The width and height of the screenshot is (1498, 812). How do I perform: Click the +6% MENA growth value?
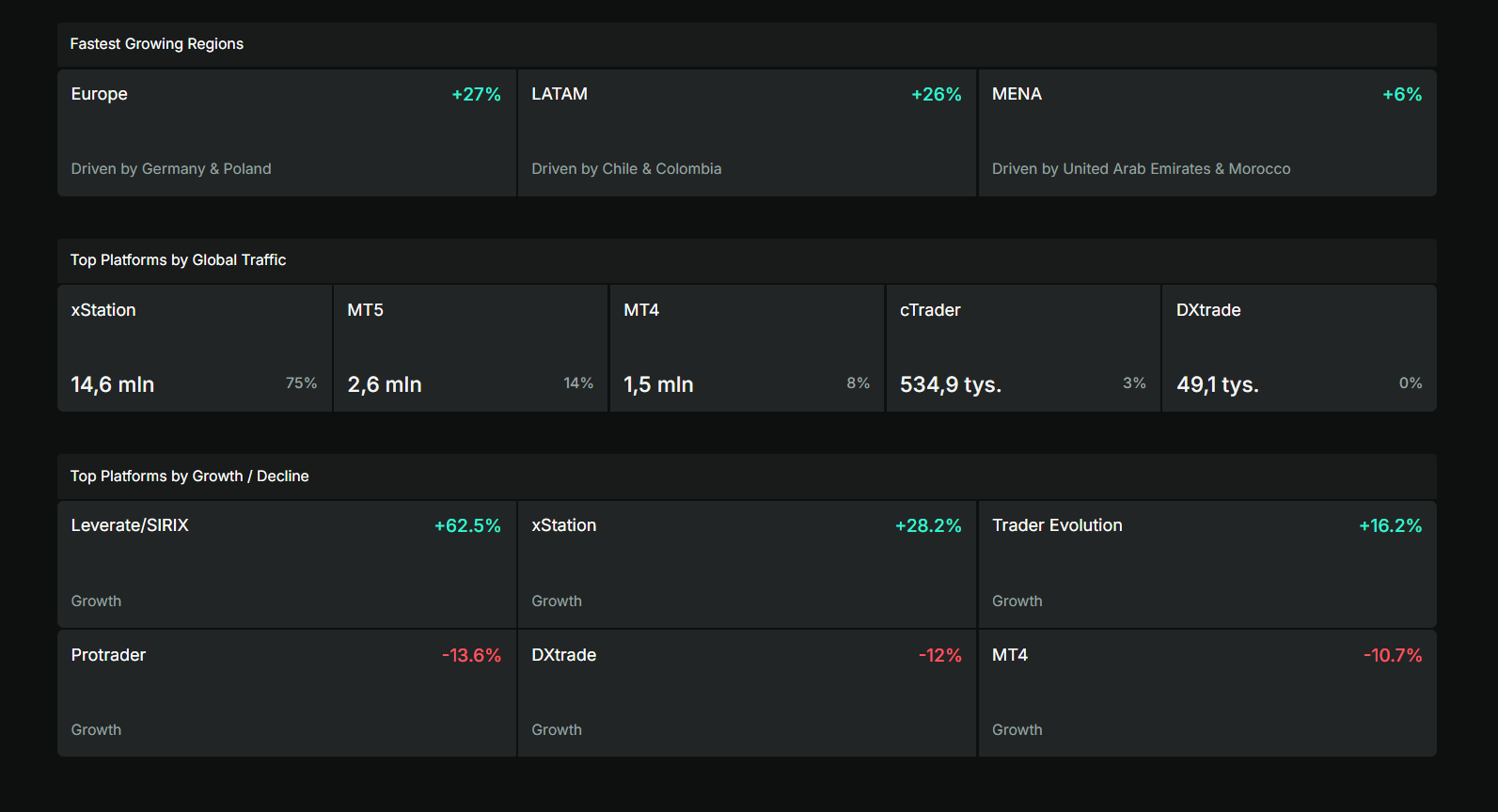pos(1402,94)
